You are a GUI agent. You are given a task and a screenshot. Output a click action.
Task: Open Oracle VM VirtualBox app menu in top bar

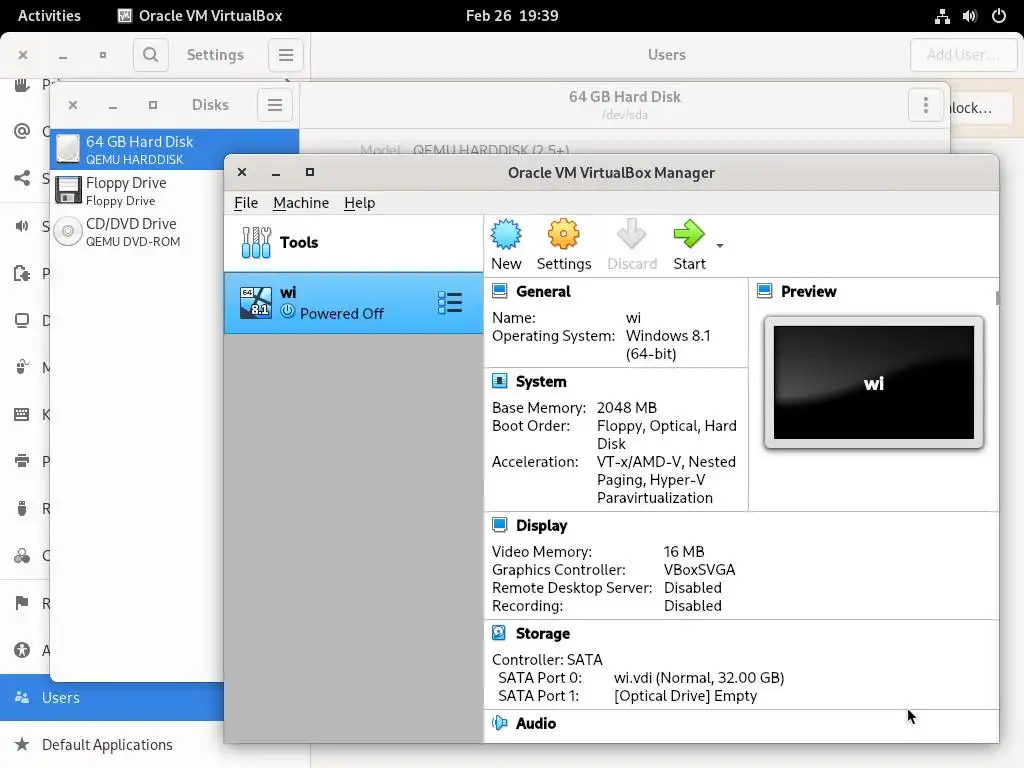coord(200,16)
